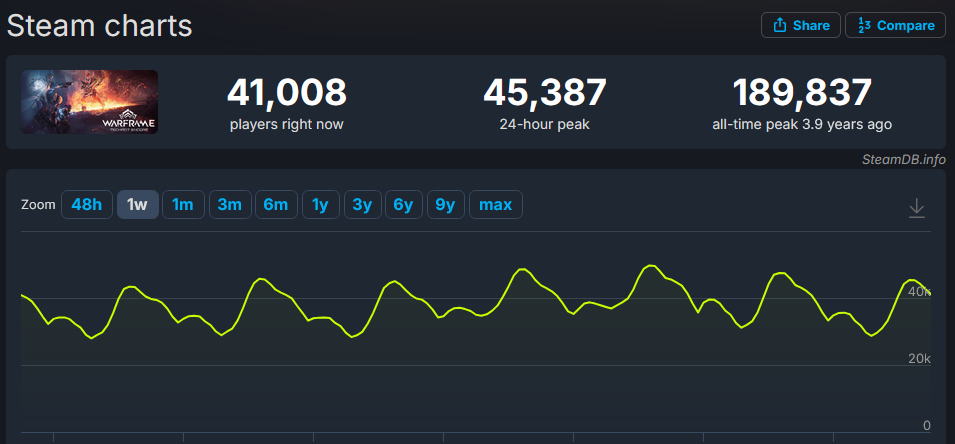Set chart zoom to 6m
This screenshot has height=444, width=955.
[276, 205]
